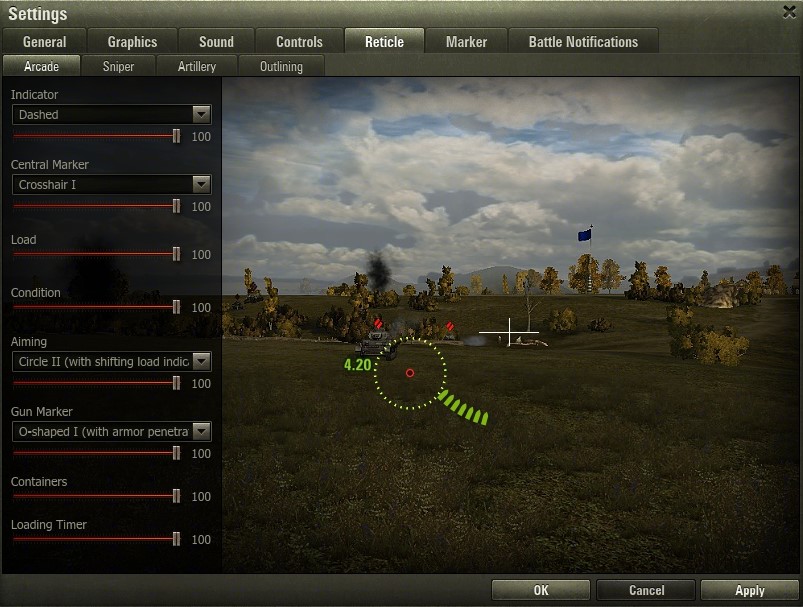Click the Cancel button

pos(646,590)
